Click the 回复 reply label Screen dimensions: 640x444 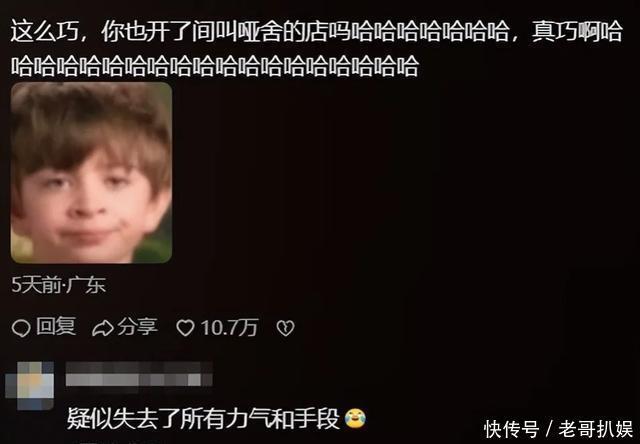[x=56, y=327]
